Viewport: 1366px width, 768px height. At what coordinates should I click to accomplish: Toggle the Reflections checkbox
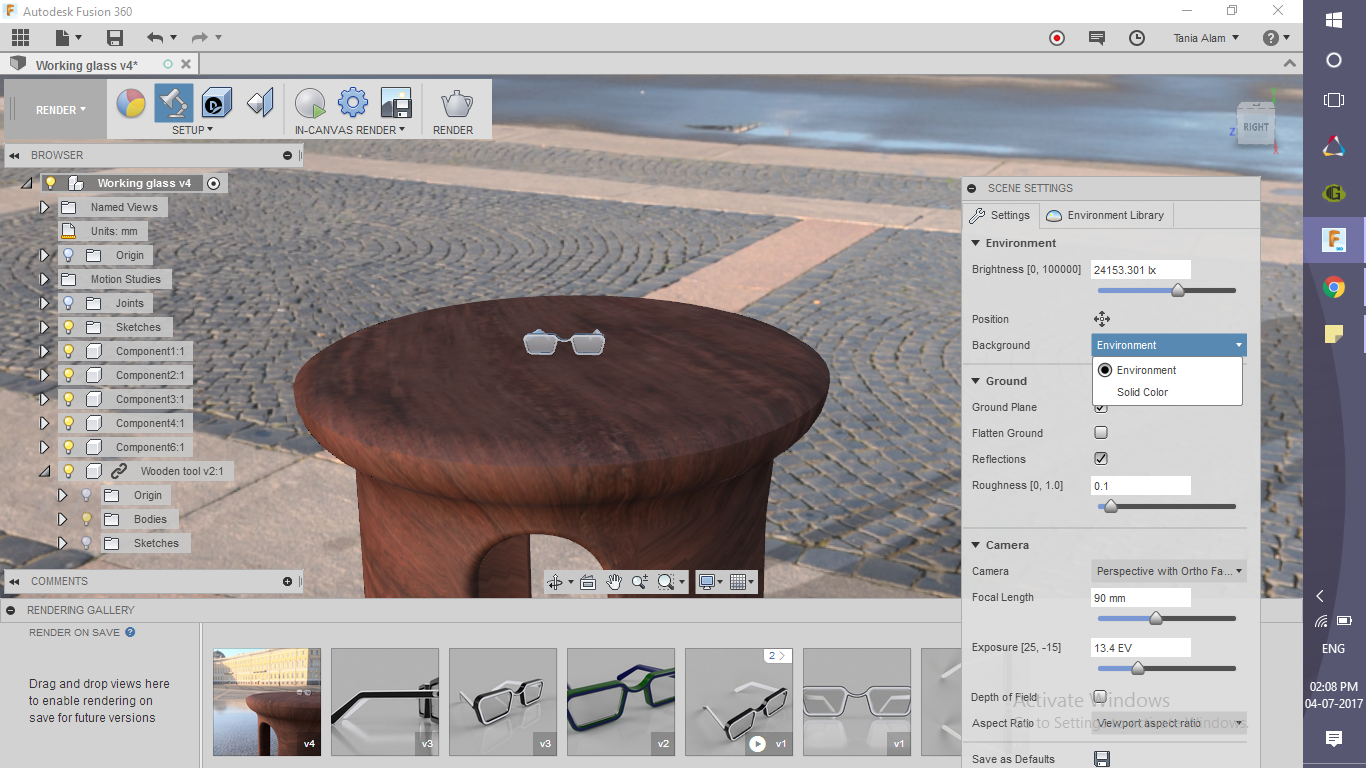[x=1101, y=459]
